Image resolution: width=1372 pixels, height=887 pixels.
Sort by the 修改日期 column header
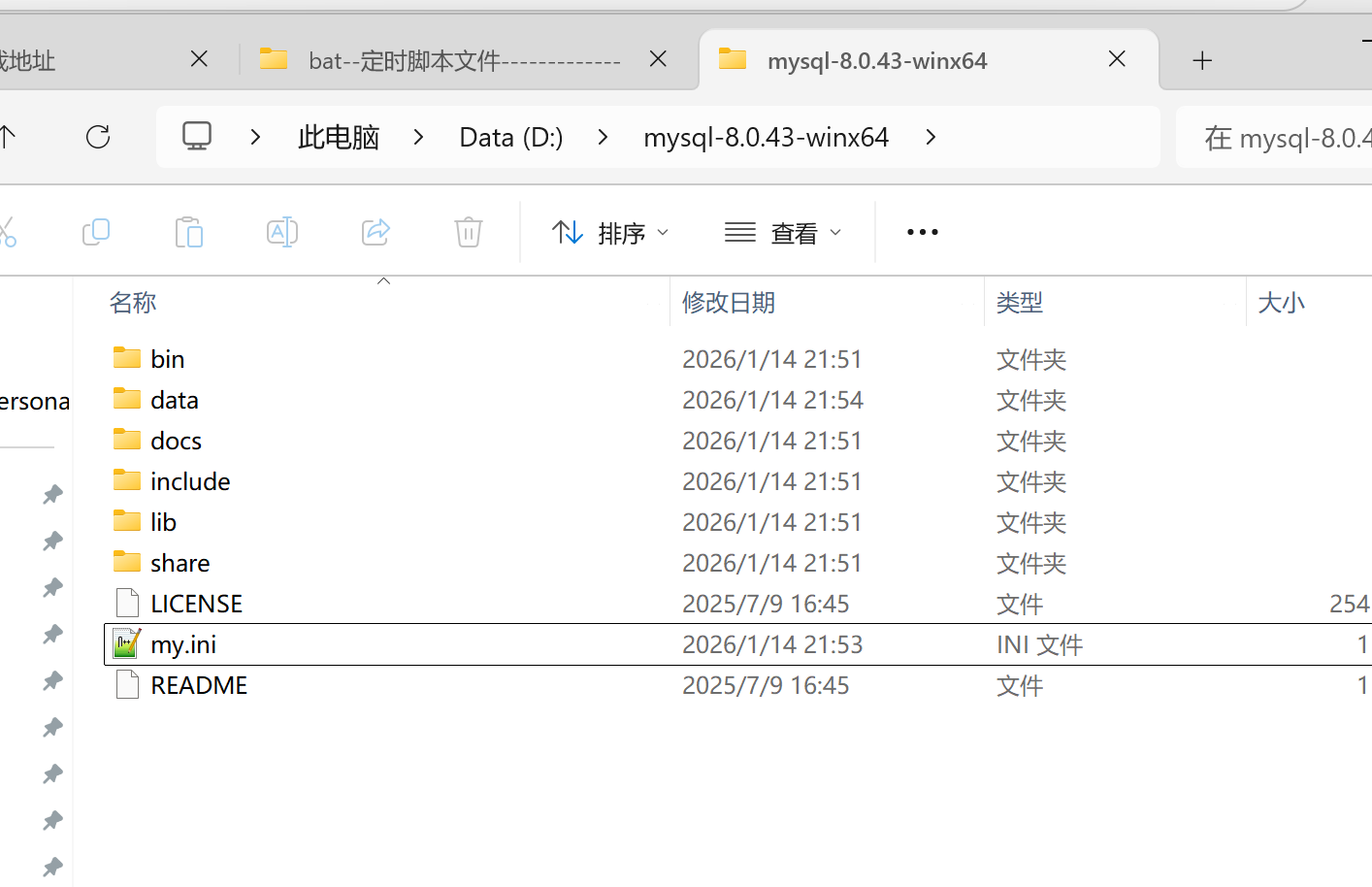[x=729, y=303]
